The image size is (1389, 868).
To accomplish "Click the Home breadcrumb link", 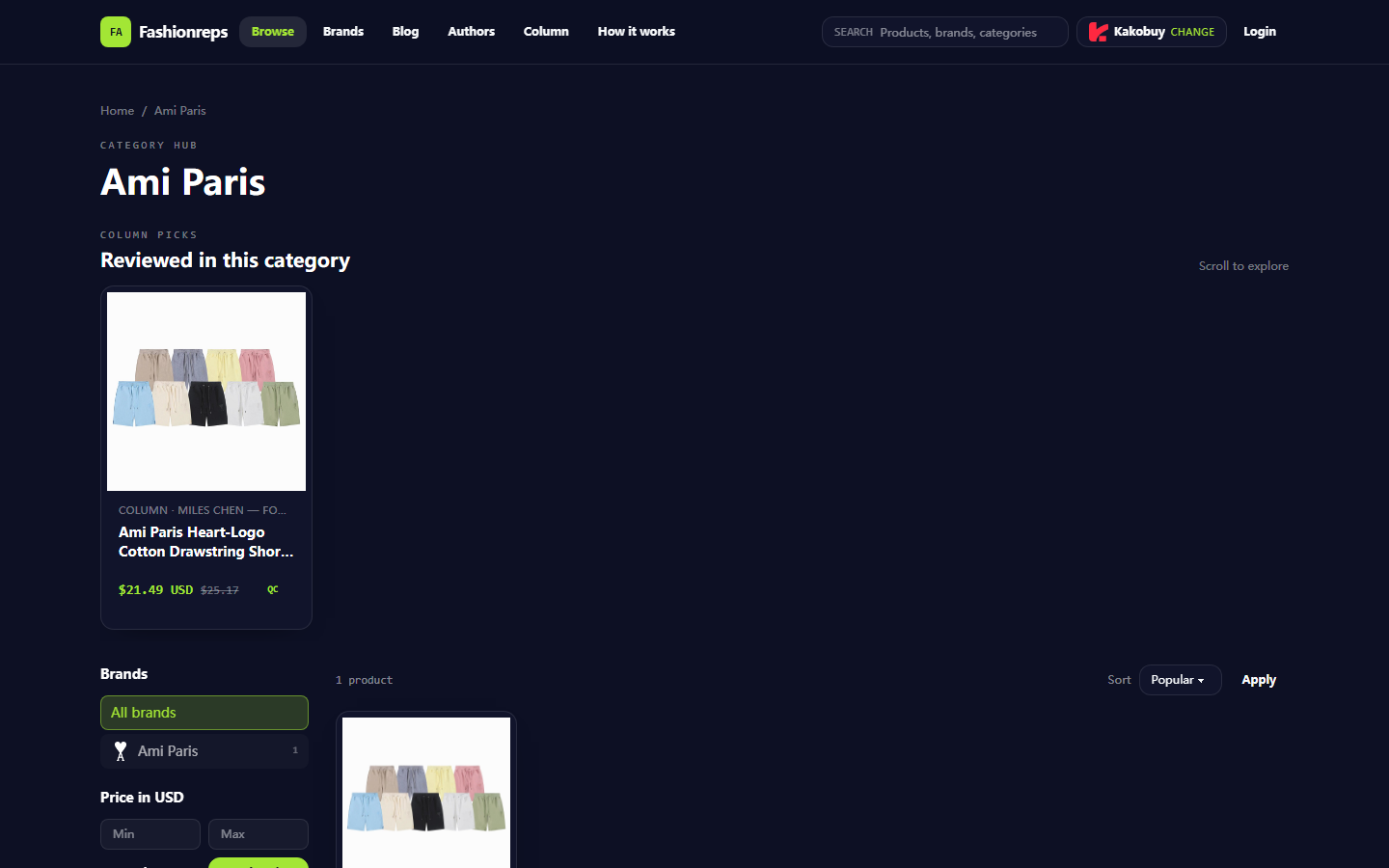I will 118,111.
